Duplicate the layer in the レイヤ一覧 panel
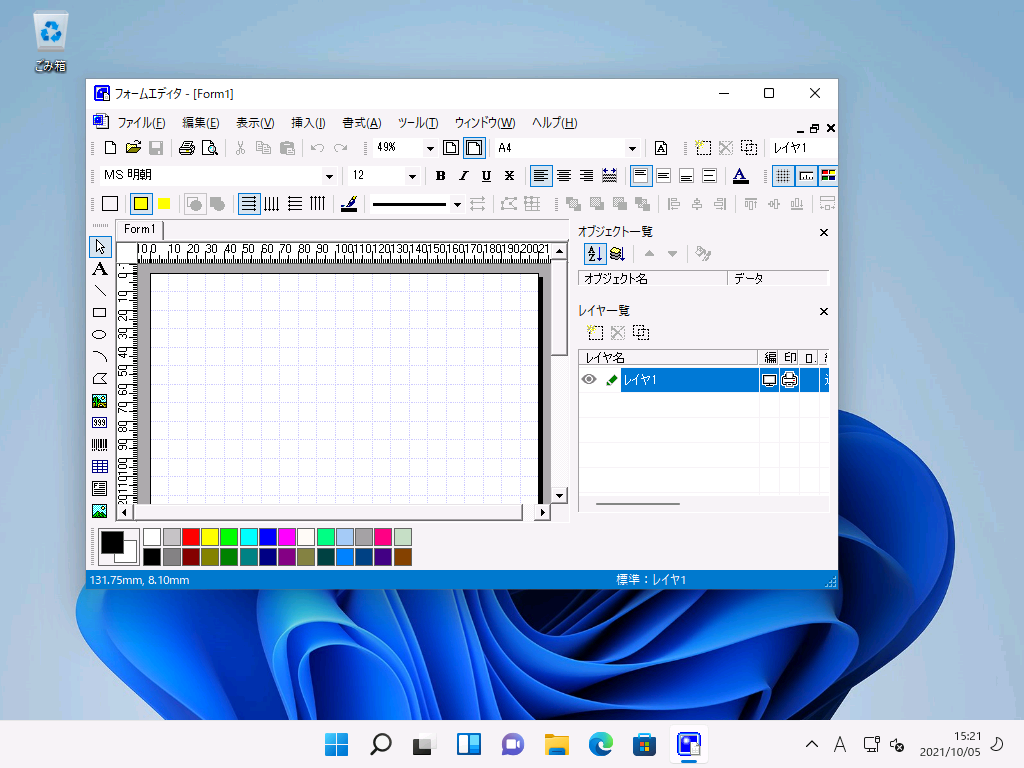The image size is (1024, 768). click(x=641, y=332)
